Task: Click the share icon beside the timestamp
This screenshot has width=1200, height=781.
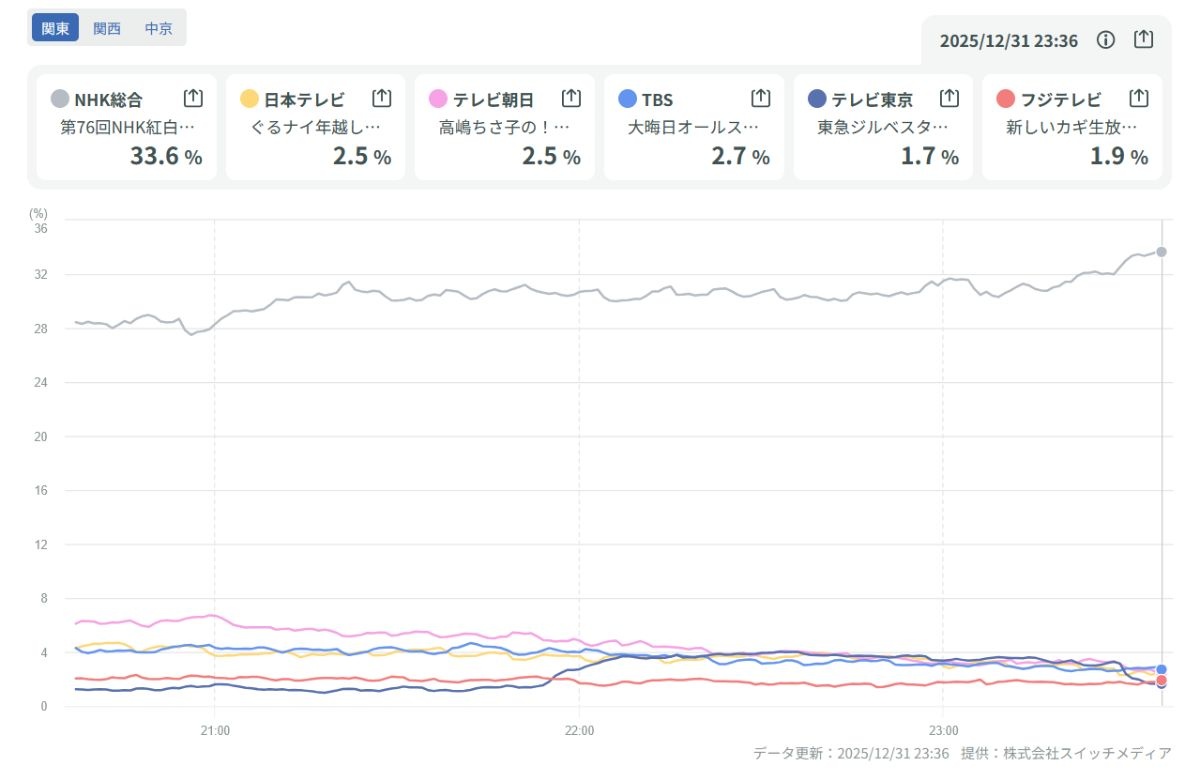Action: tap(1144, 40)
